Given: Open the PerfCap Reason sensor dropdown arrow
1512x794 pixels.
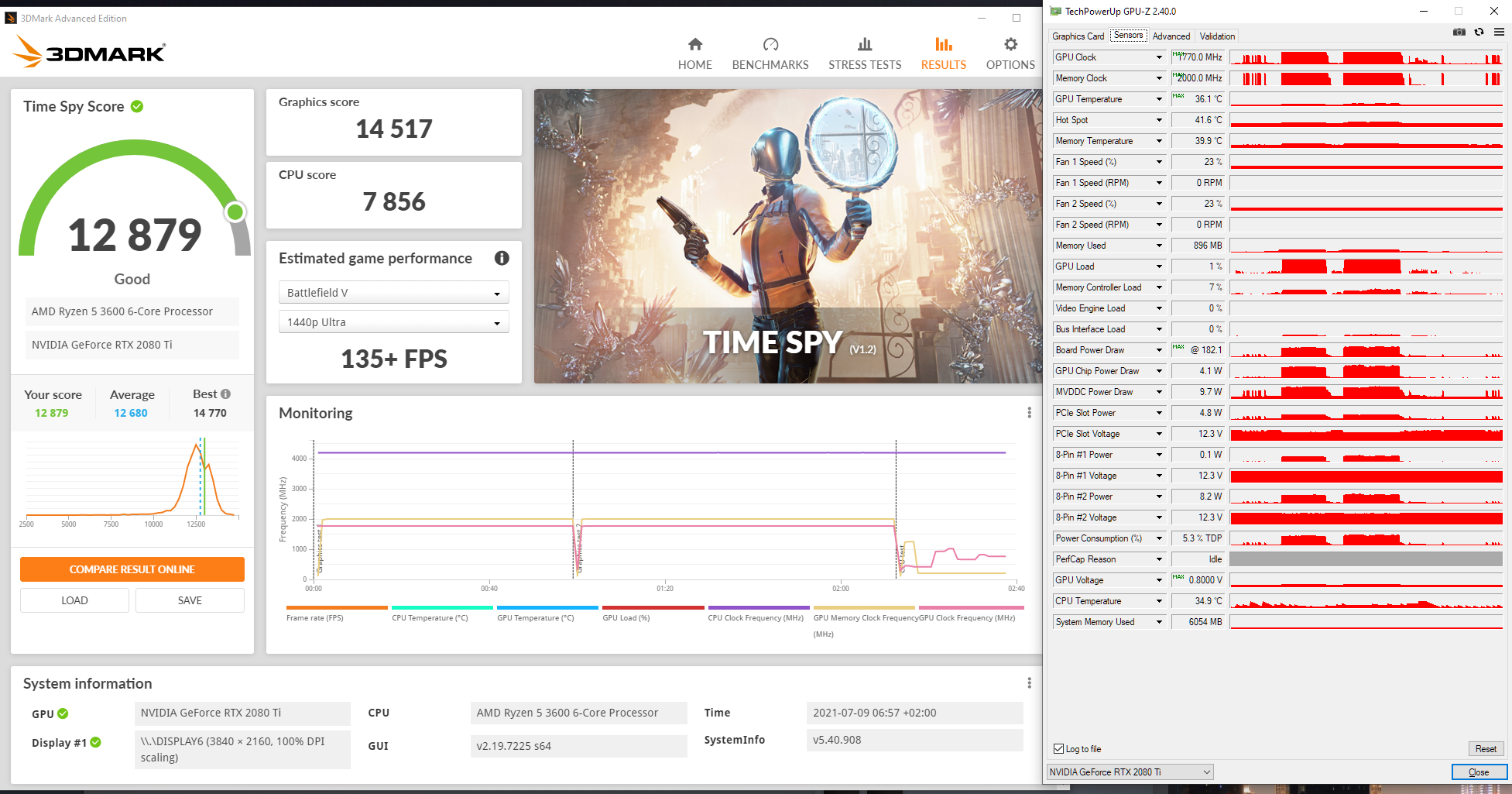Looking at the screenshot, I should (1159, 559).
